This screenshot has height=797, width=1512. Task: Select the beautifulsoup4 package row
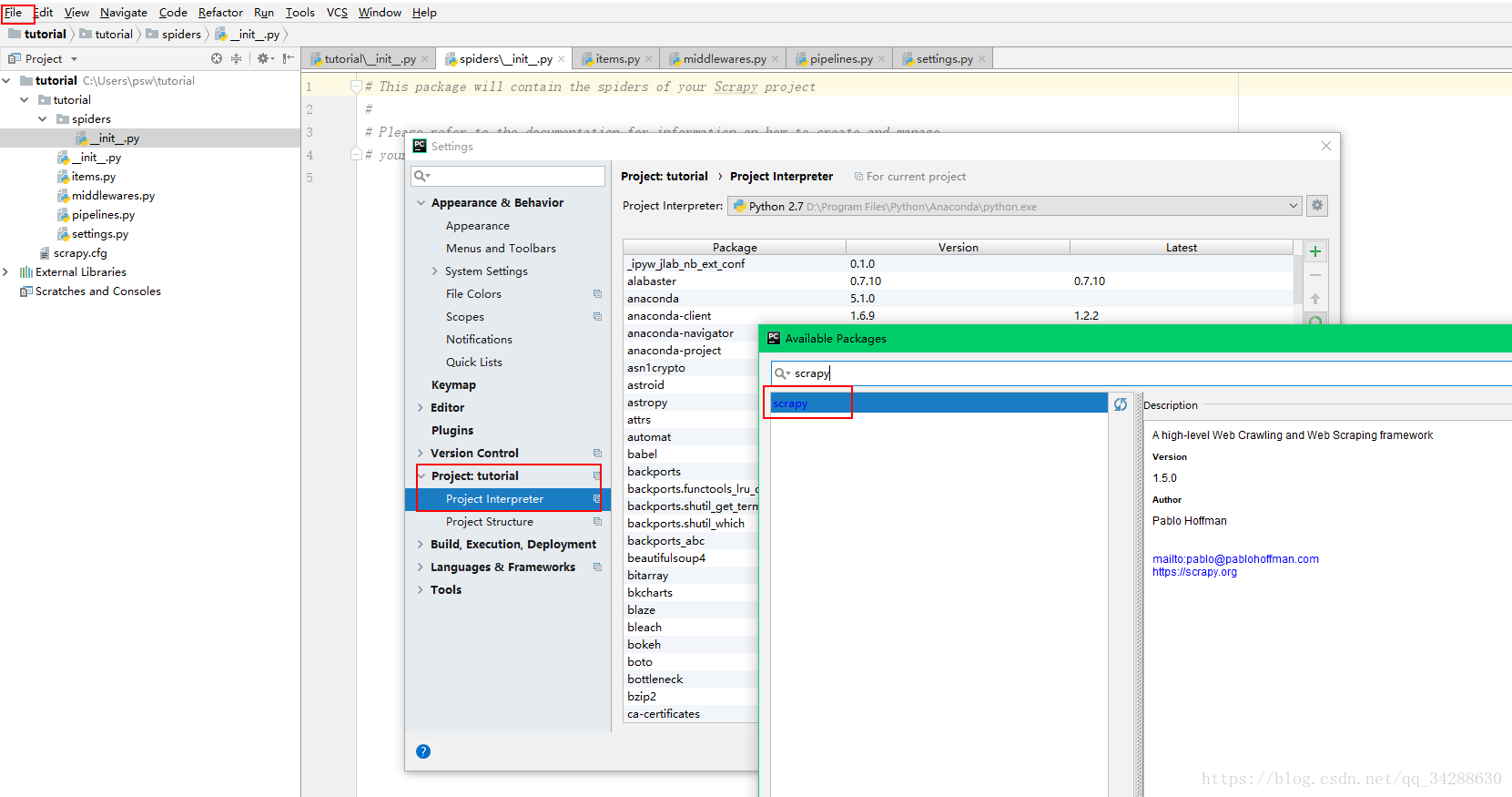(692, 558)
